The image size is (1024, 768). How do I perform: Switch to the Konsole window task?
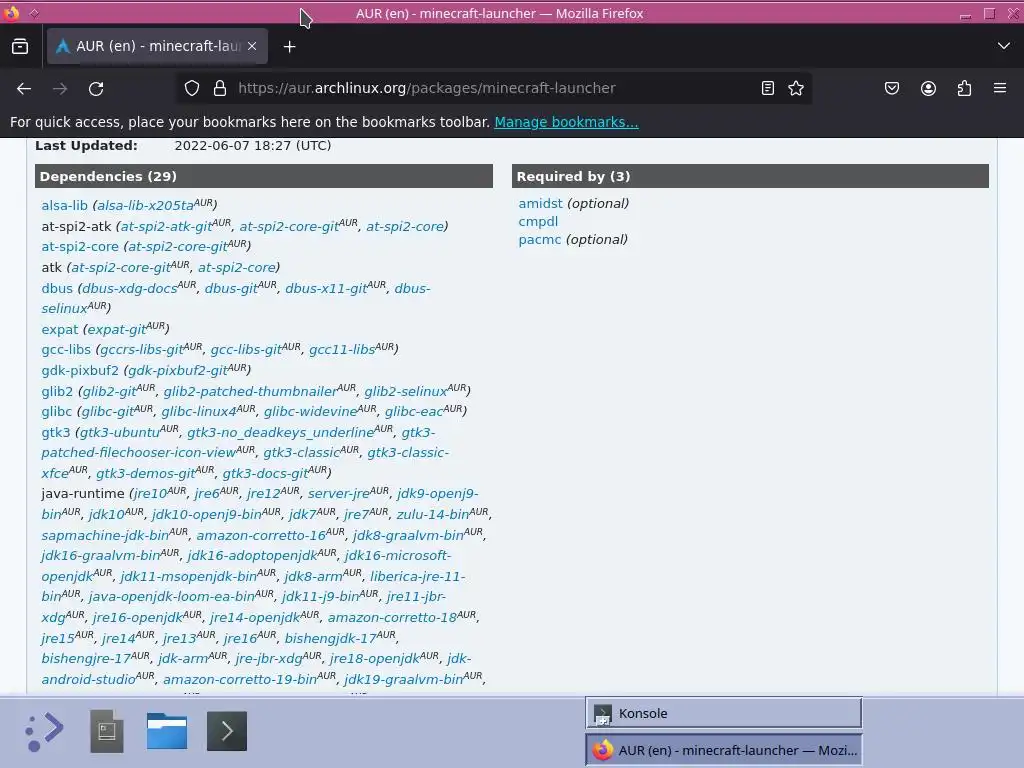click(724, 713)
